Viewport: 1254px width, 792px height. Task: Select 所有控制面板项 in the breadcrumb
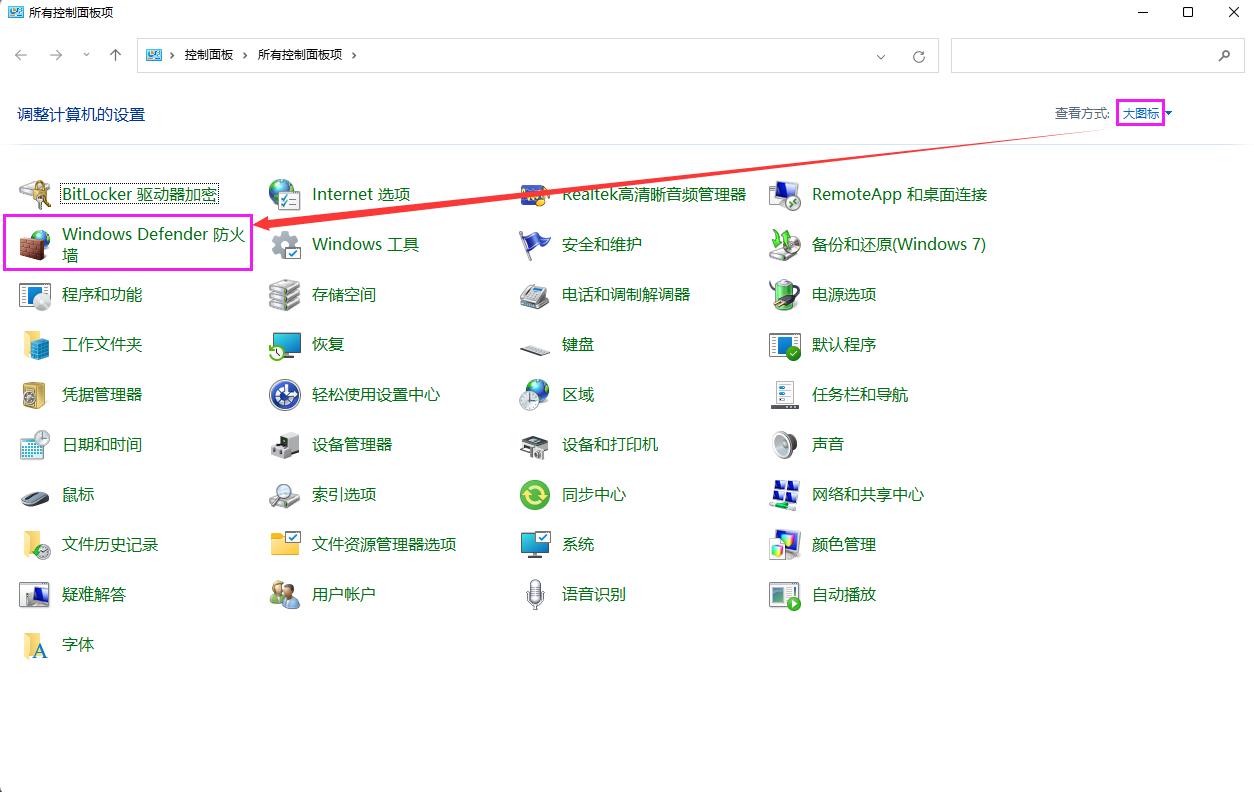pos(298,55)
